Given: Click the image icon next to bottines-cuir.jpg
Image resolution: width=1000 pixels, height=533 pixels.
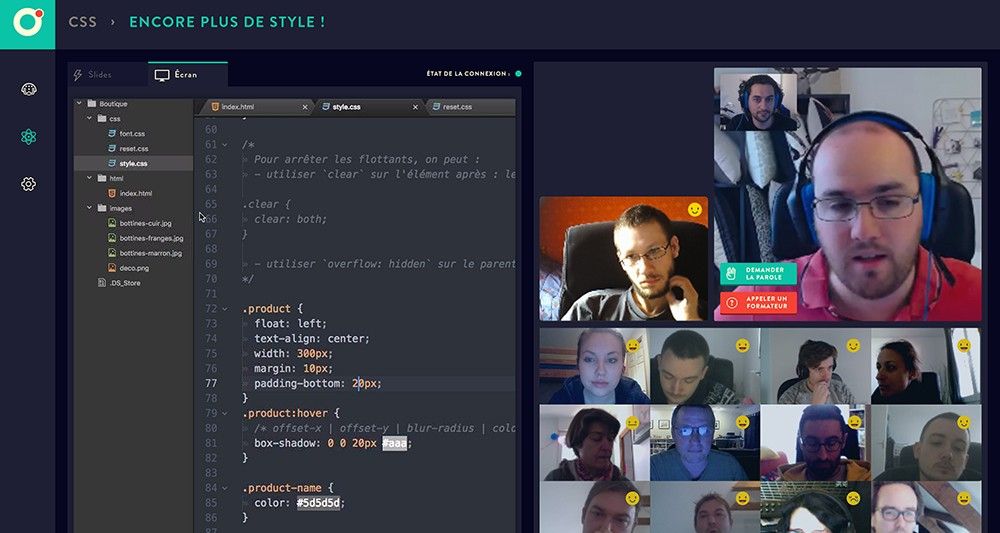Looking at the screenshot, I should (112, 223).
